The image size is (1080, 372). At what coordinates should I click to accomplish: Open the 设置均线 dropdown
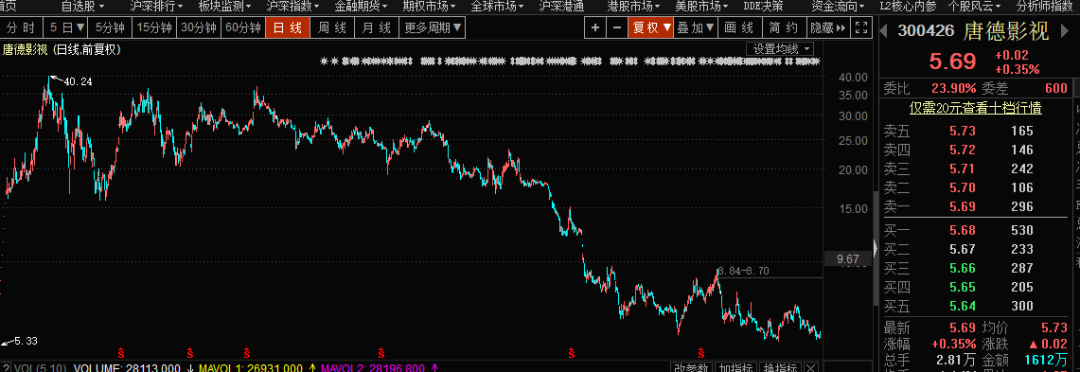[x=780, y=49]
